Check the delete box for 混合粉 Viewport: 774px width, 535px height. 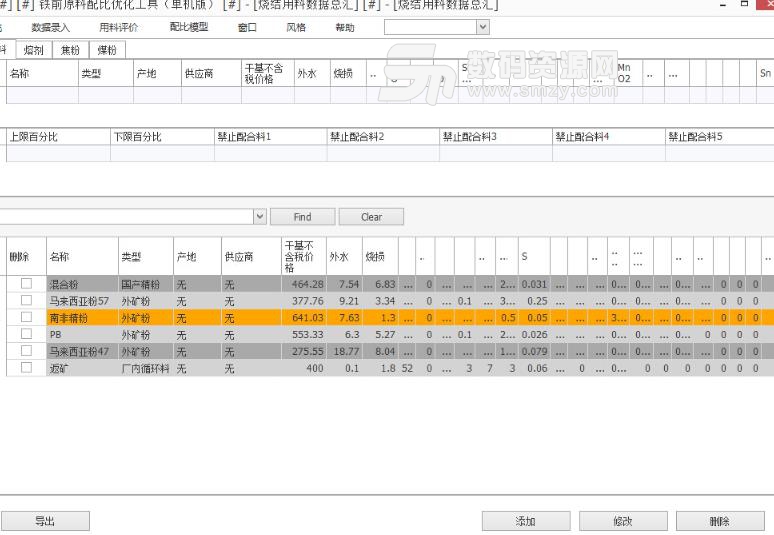tap(26, 284)
